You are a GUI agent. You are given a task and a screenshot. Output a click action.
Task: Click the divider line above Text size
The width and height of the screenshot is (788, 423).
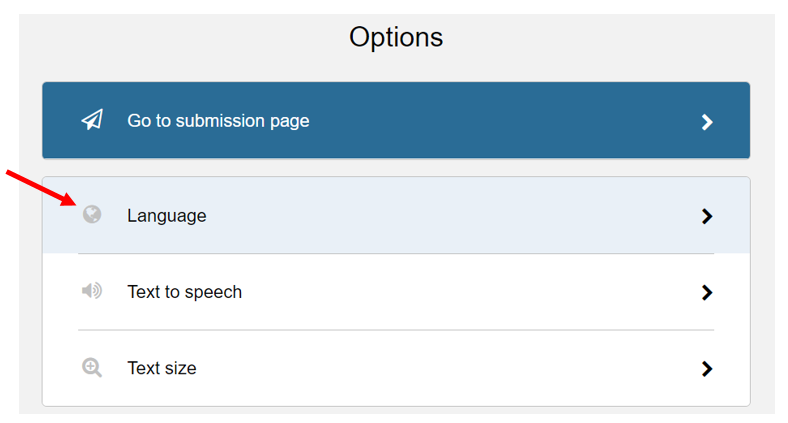[x=396, y=330]
